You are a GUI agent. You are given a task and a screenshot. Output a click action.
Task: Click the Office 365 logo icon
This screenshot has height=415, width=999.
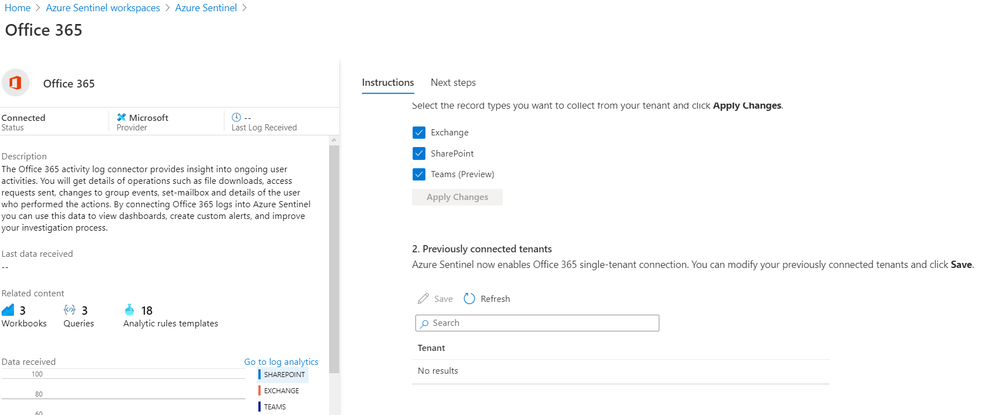click(x=15, y=83)
